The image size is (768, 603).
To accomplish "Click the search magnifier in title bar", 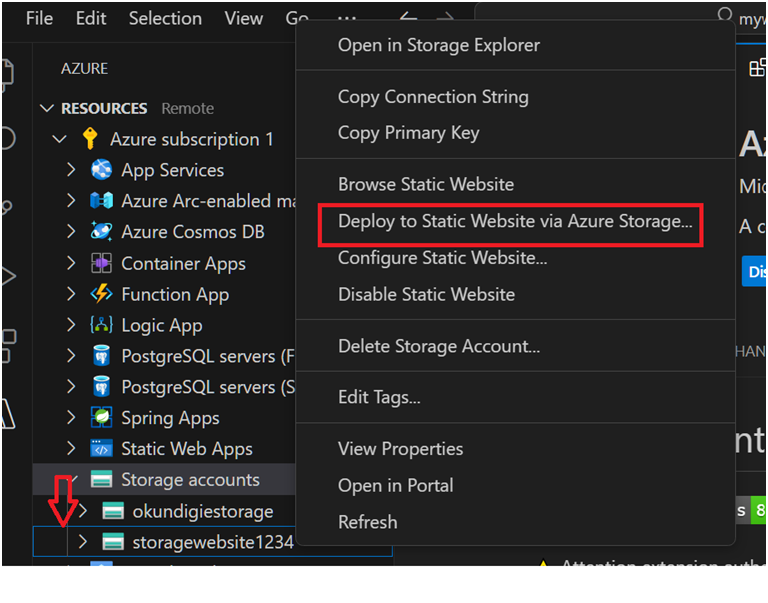I will tap(724, 15).
